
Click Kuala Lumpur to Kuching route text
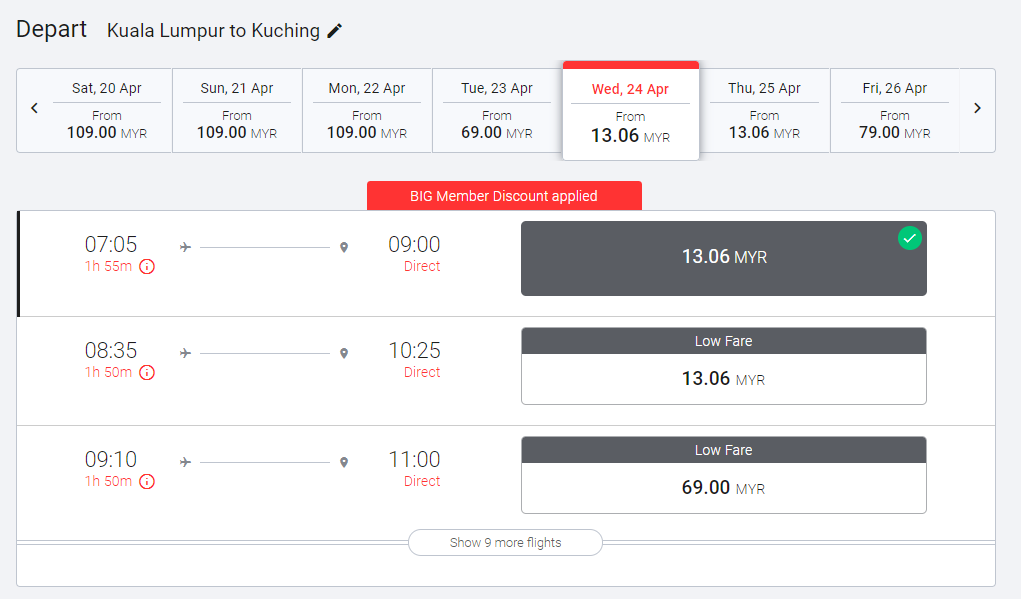tap(213, 31)
